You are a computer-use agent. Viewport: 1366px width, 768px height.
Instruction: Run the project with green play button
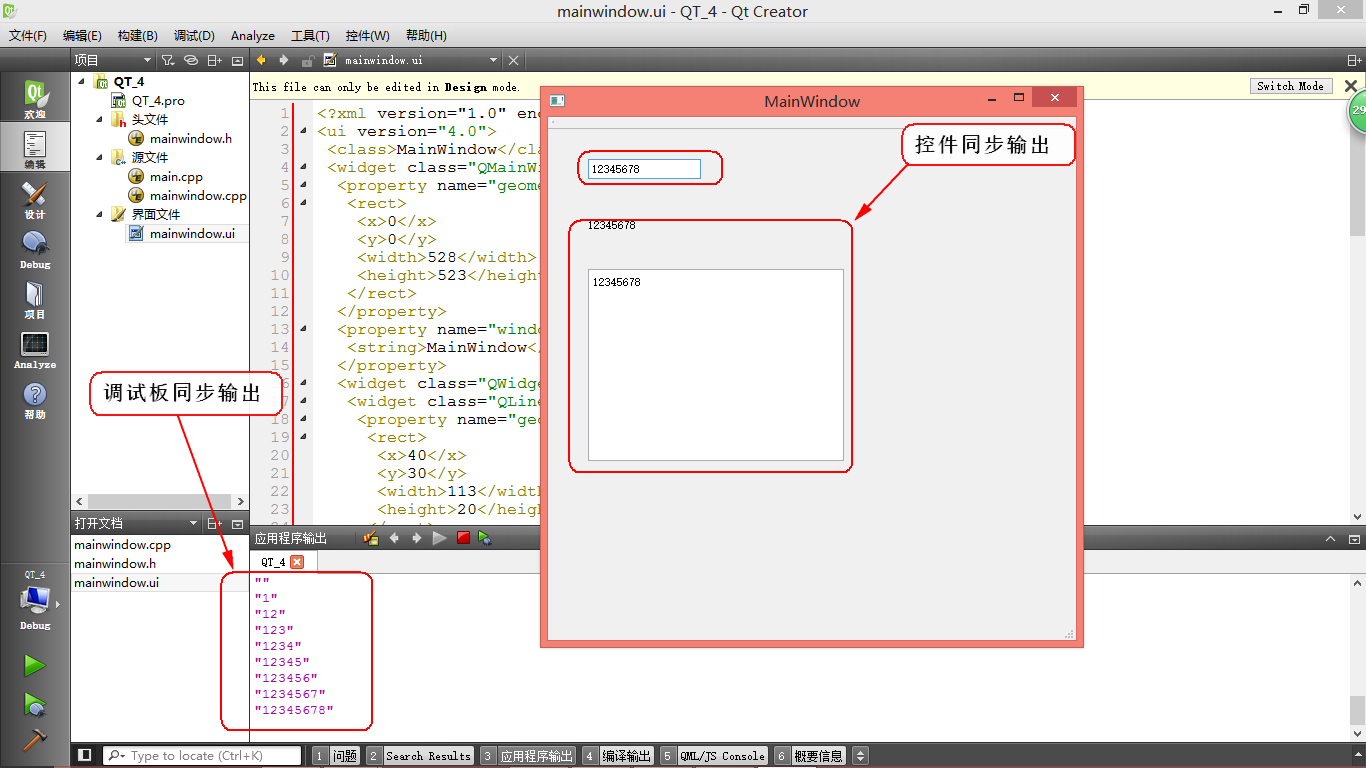pyautogui.click(x=35, y=666)
